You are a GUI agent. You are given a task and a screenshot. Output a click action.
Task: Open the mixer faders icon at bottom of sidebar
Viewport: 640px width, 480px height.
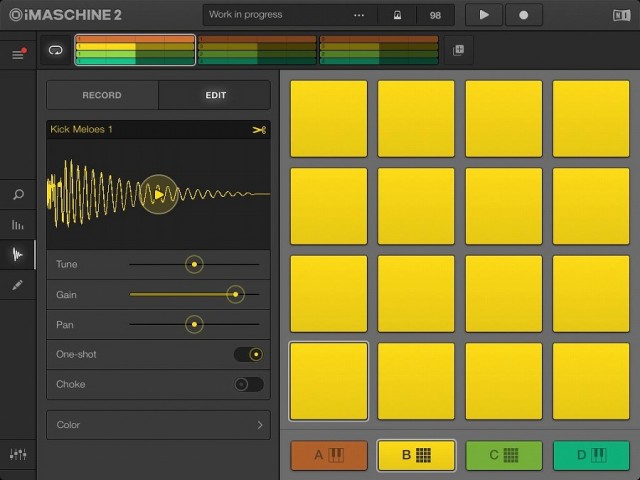point(18,454)
